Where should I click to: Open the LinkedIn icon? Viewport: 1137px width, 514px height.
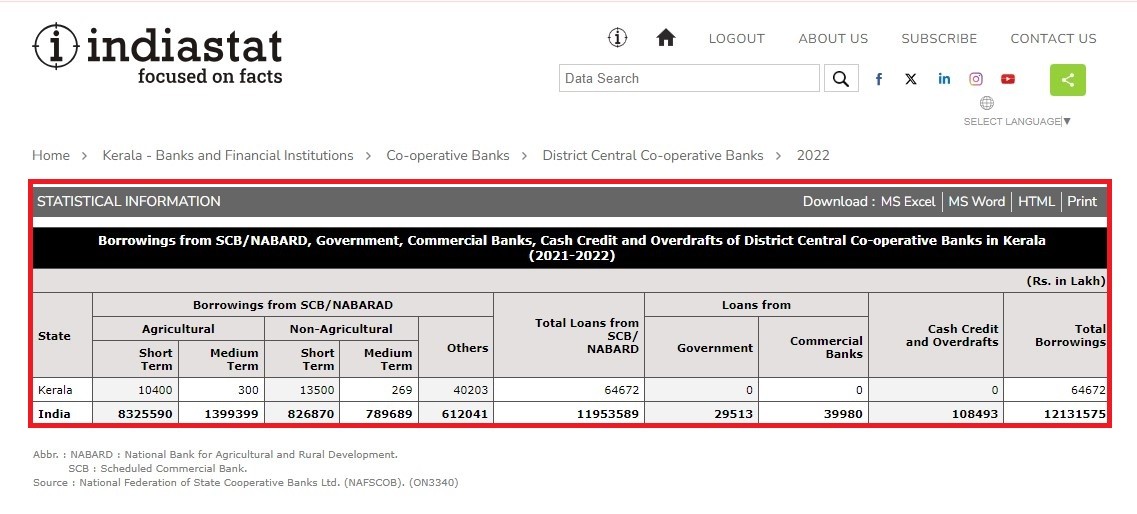pyautogui.click(x=944, y=79)
